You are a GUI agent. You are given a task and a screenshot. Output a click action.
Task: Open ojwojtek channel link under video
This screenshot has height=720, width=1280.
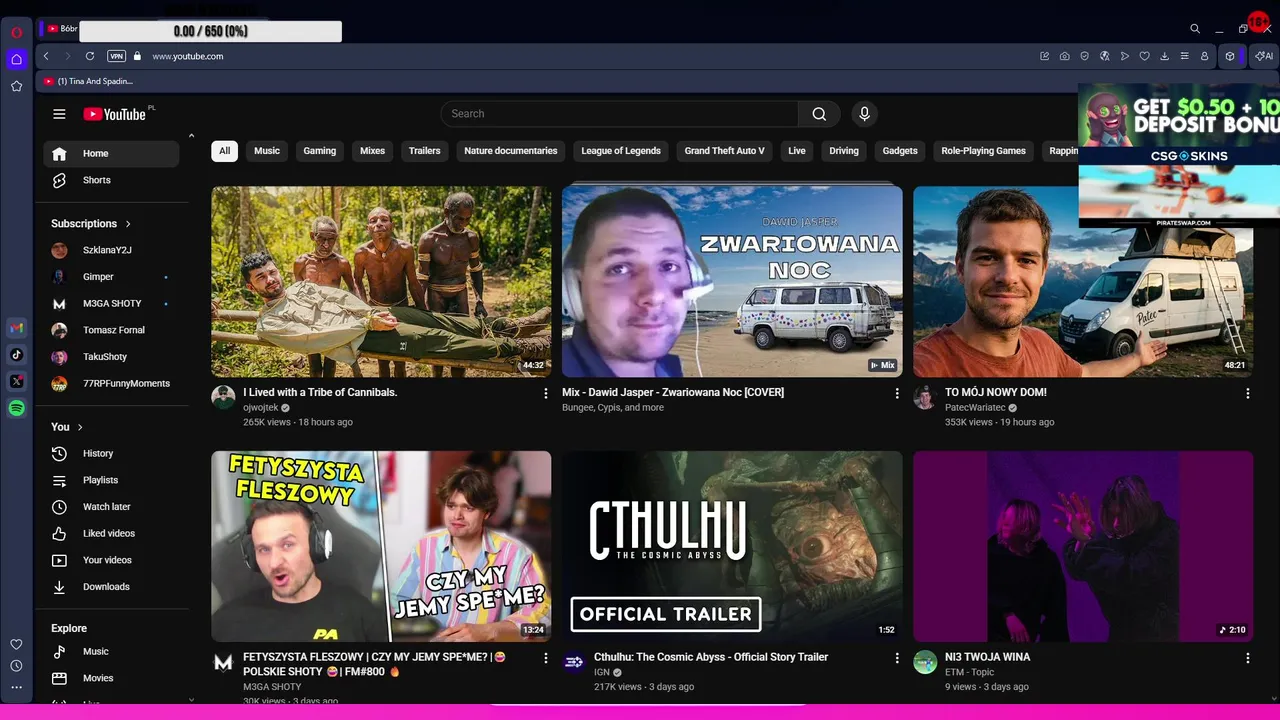[261, 408]
